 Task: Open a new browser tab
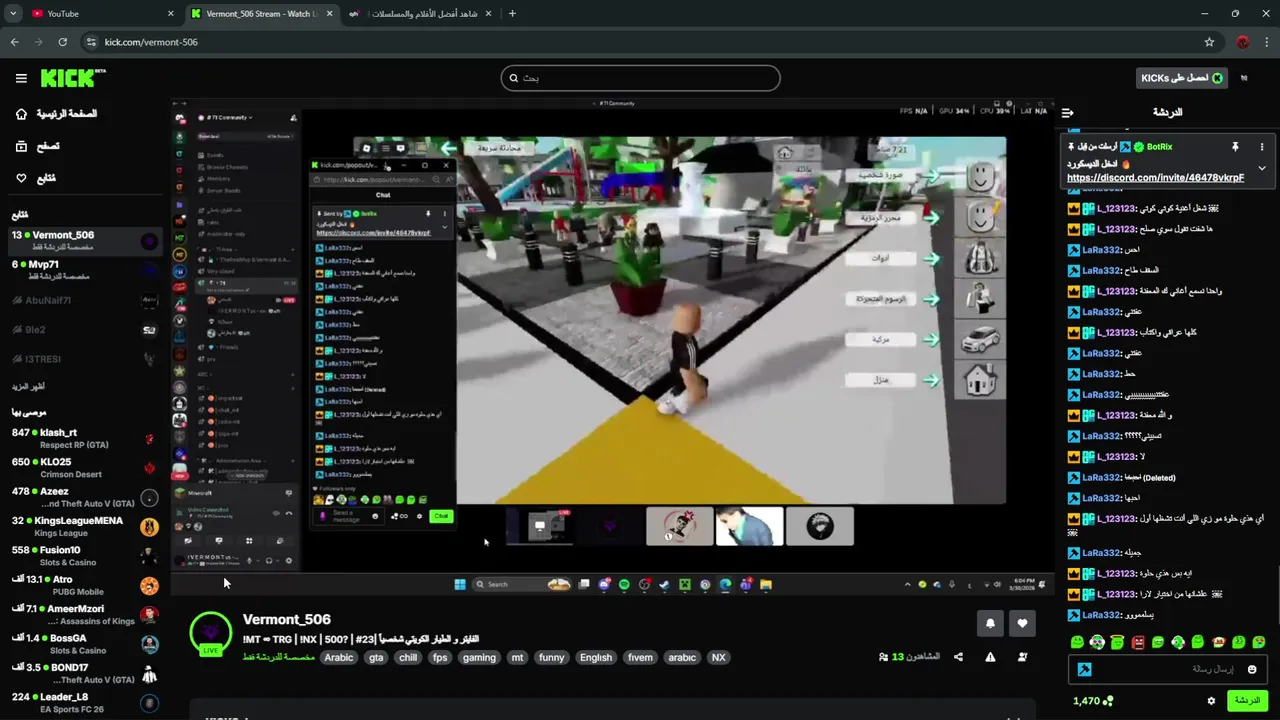click(x=512, y=13)
